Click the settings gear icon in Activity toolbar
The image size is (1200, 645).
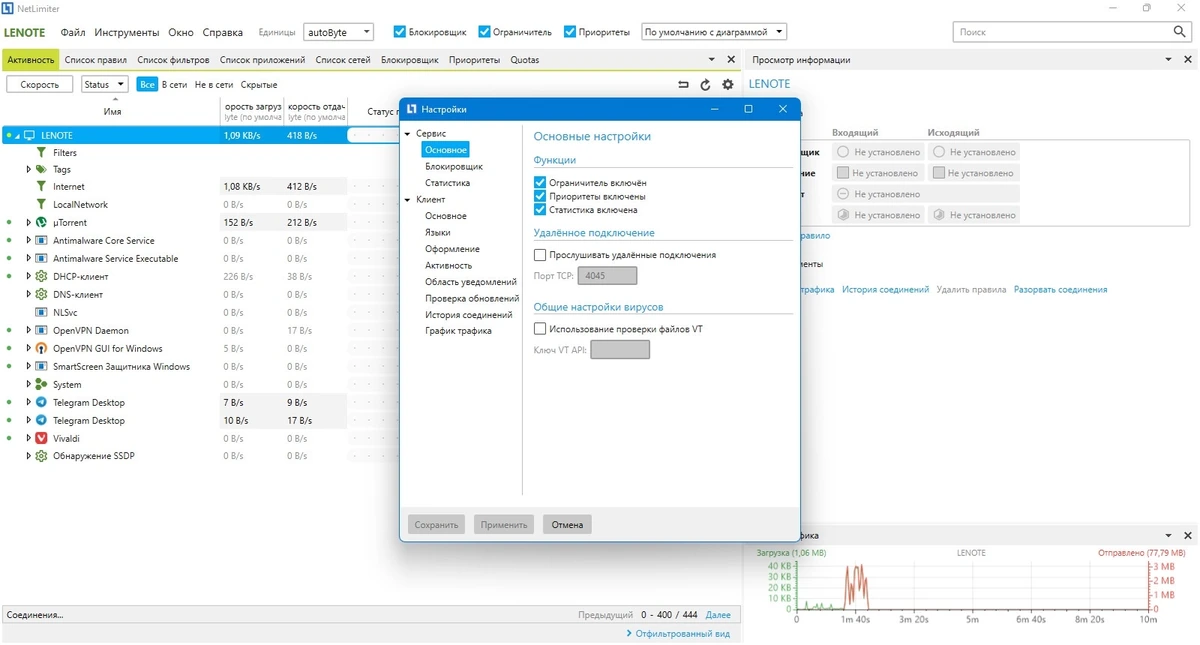tap(727, 85)
